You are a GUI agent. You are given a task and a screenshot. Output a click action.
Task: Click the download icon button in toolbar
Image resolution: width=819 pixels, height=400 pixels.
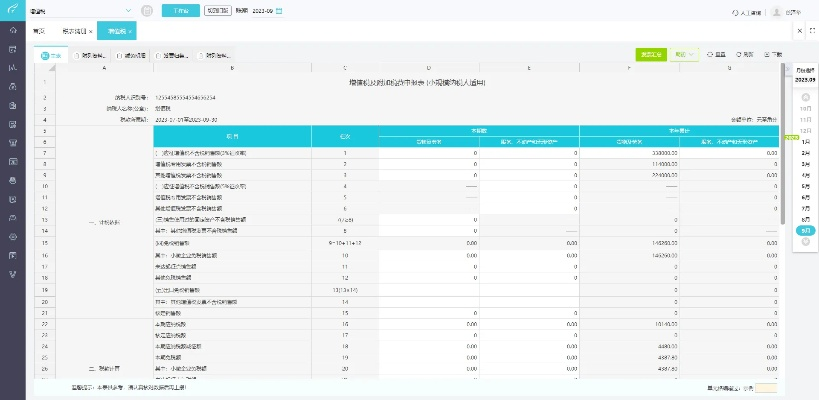(773, 54)
